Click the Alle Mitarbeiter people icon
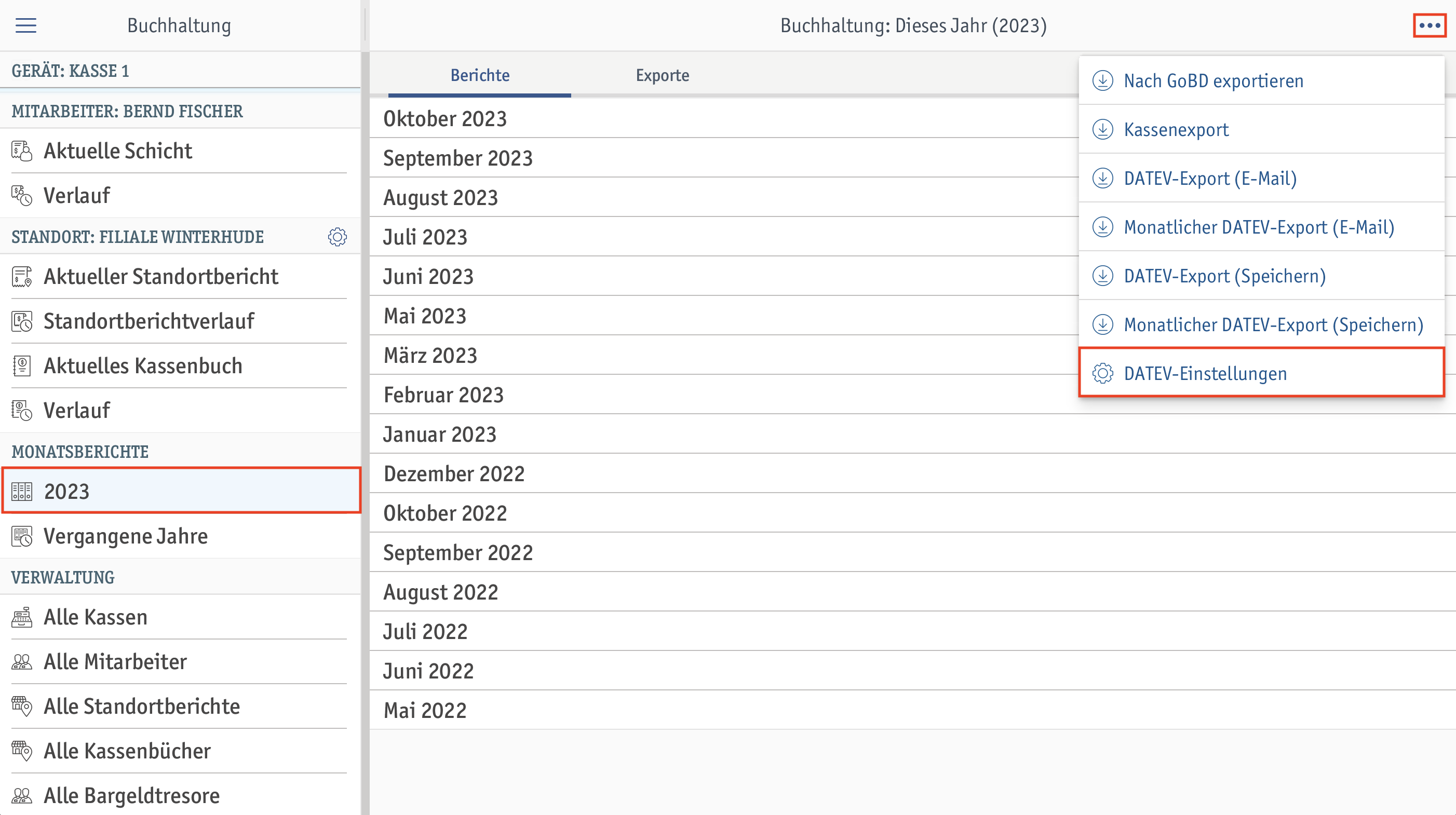 coord(22,662)
